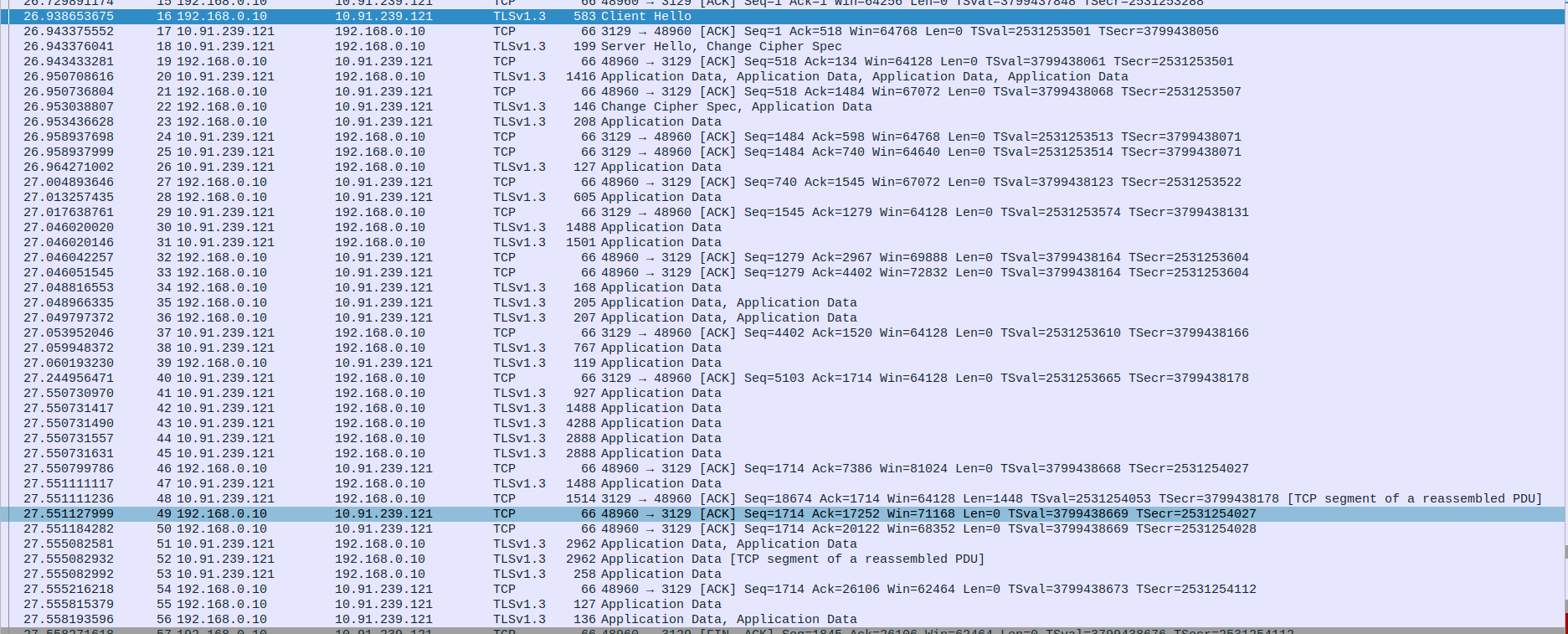1568x634 pixels.
Task: Click packet 52 TLSv1.3 reassembled PDU row
Action: (586, 559)
